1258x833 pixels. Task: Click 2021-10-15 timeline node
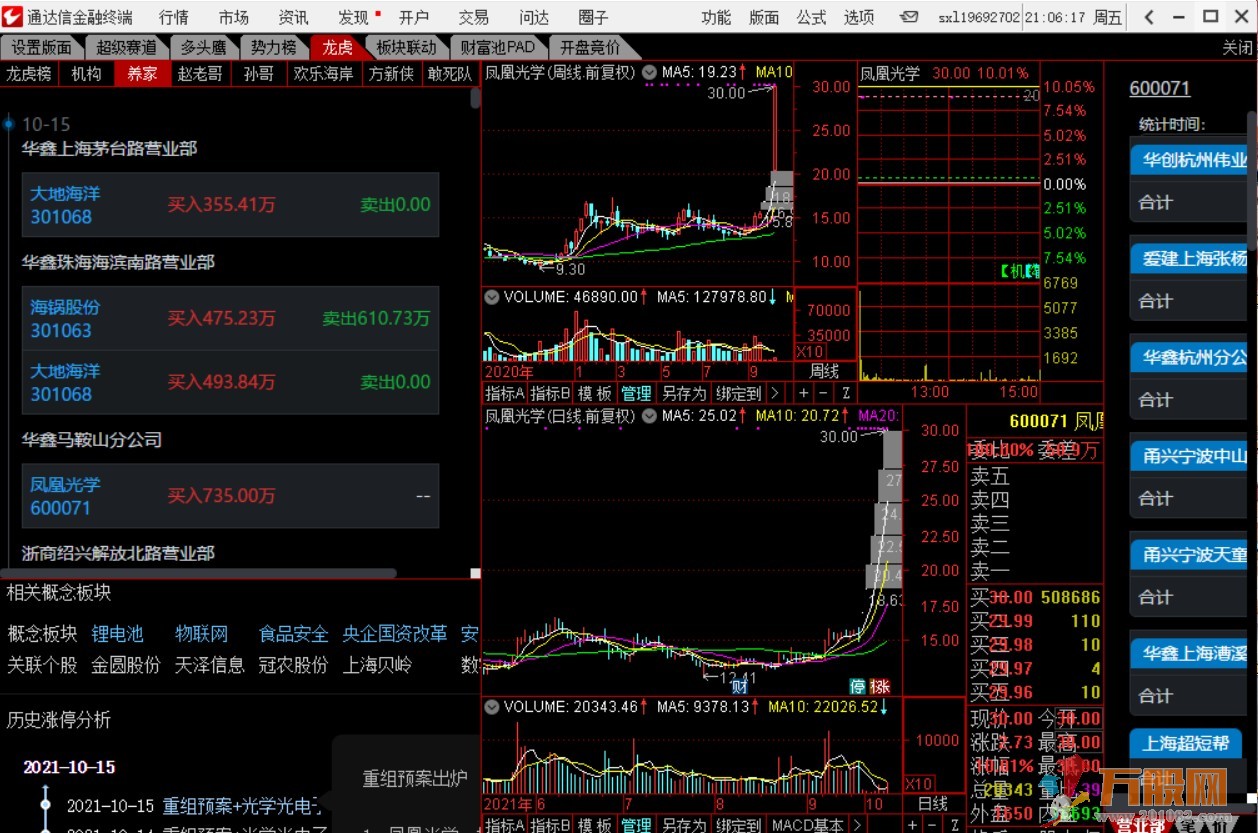45,803
